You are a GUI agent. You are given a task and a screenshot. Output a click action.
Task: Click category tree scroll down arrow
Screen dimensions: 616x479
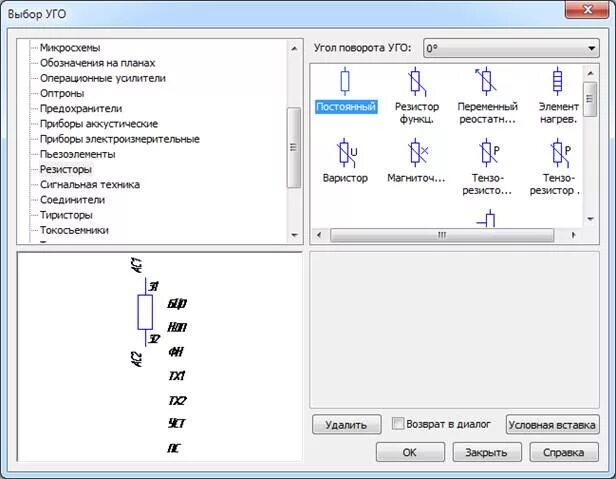point(294,235)
